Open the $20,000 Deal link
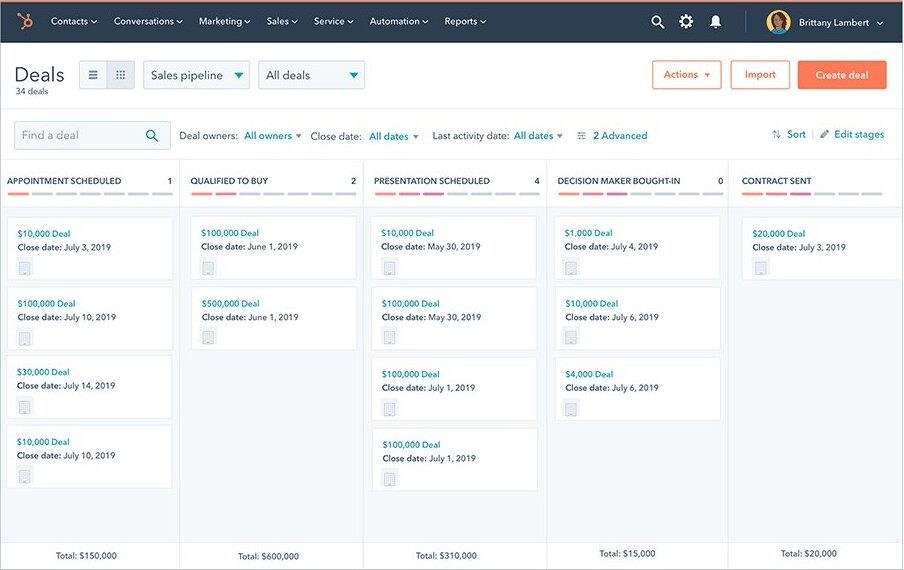Viewport: 904px width, 570px height. click(x=779, y=233)
